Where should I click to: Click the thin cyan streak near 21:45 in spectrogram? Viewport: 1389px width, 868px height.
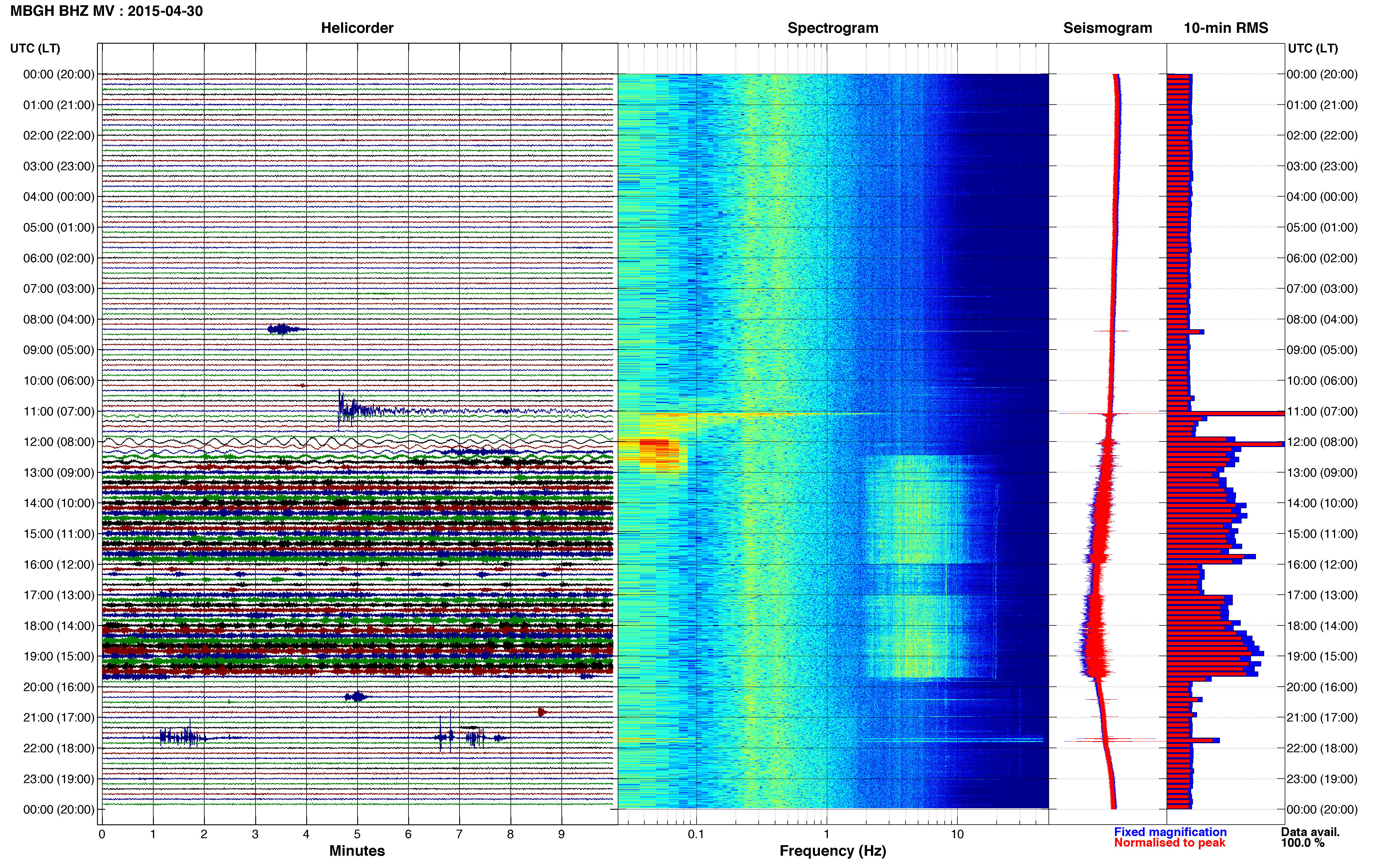tap(950, 740)
